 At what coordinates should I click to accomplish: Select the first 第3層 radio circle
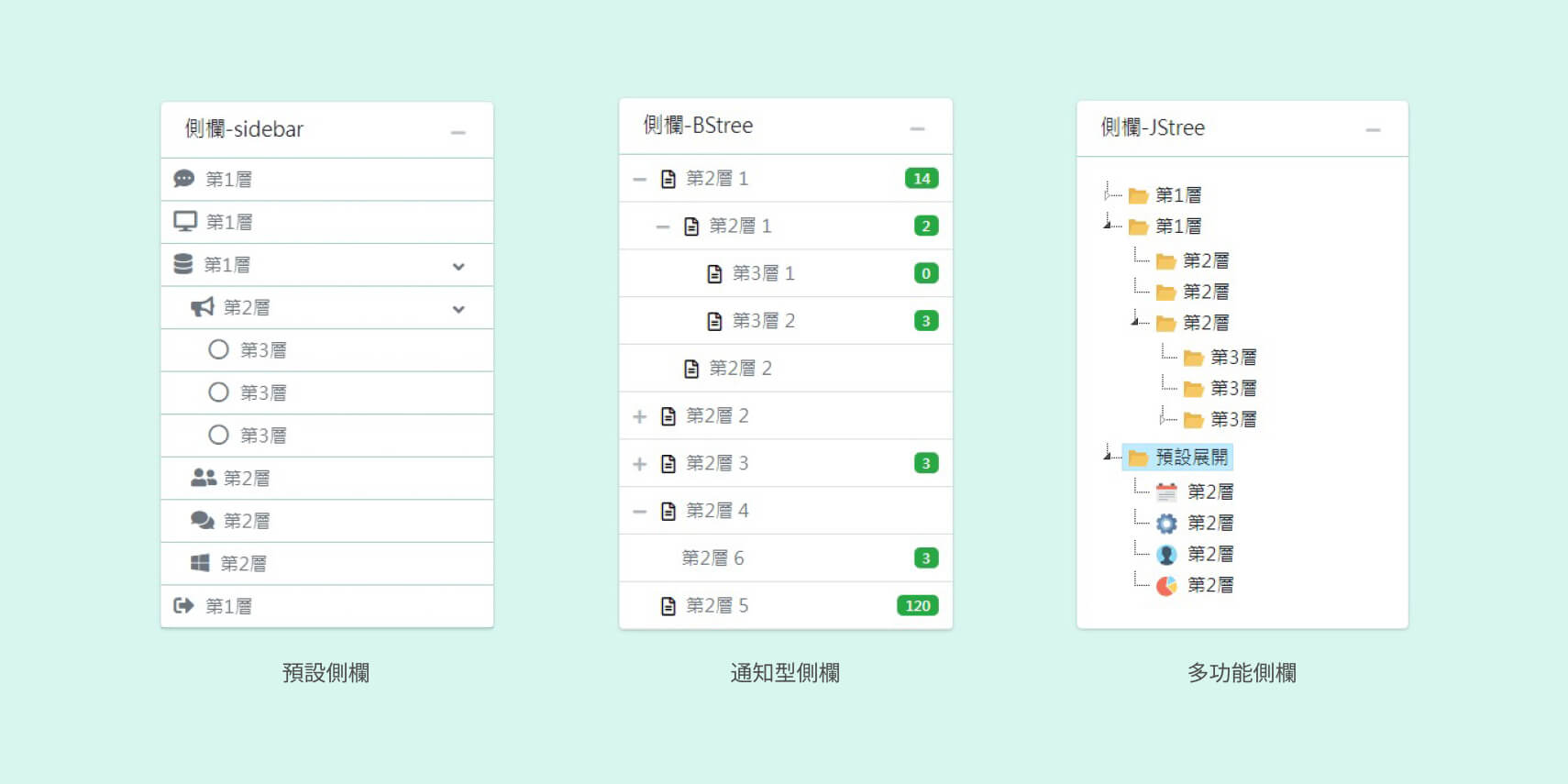click(x=218, y=349)
